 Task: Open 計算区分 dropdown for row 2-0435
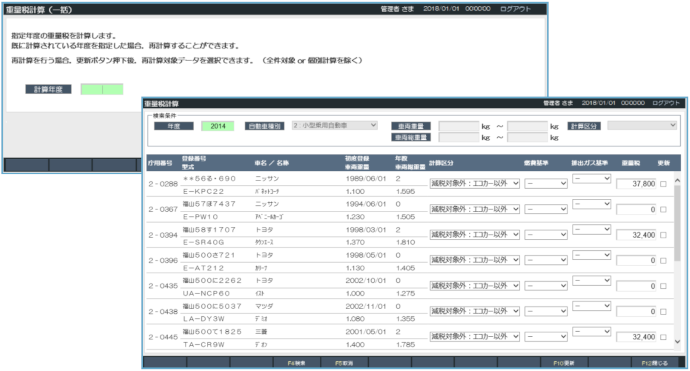pyautogui.click(x=475, y=286)
